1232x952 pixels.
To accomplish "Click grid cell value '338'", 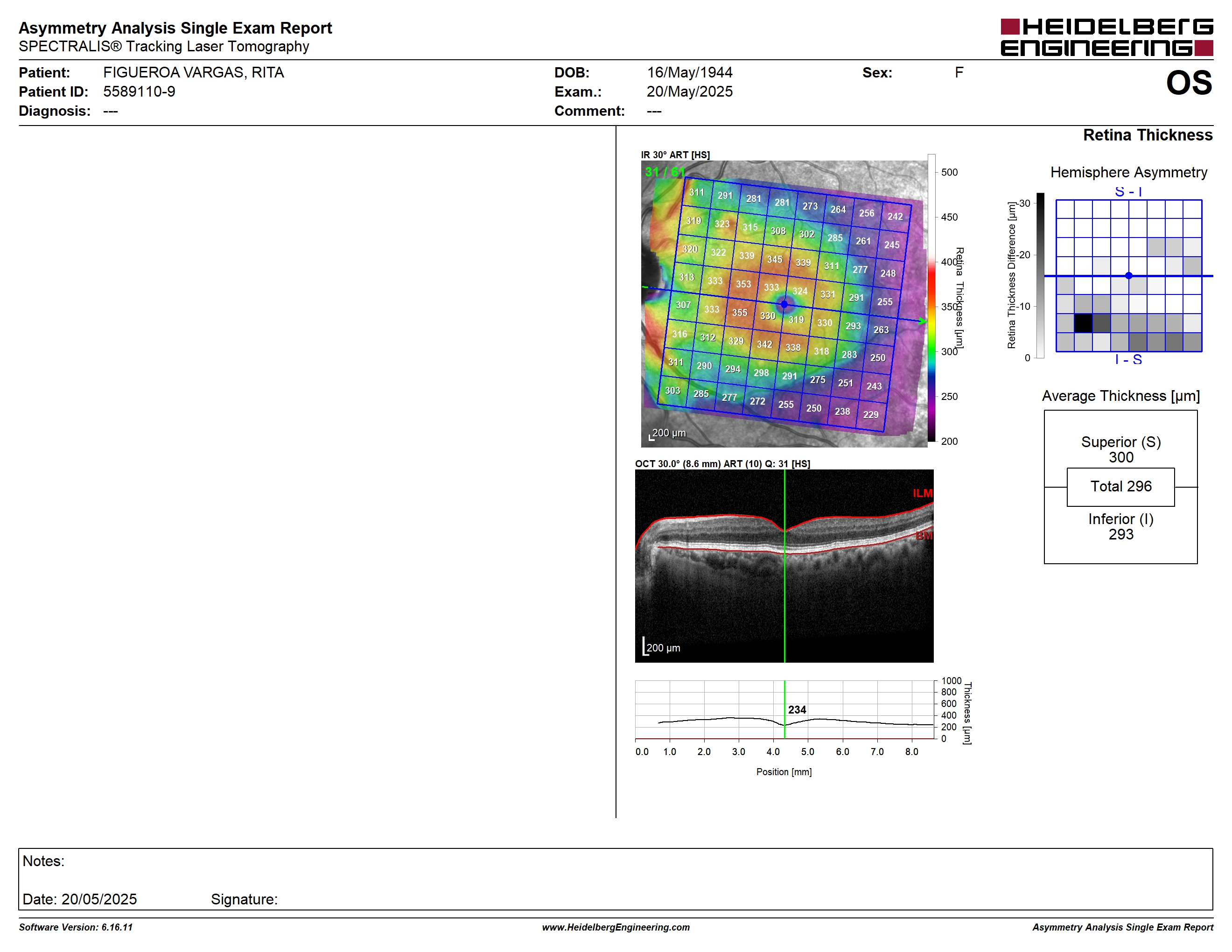I will 793,347.
